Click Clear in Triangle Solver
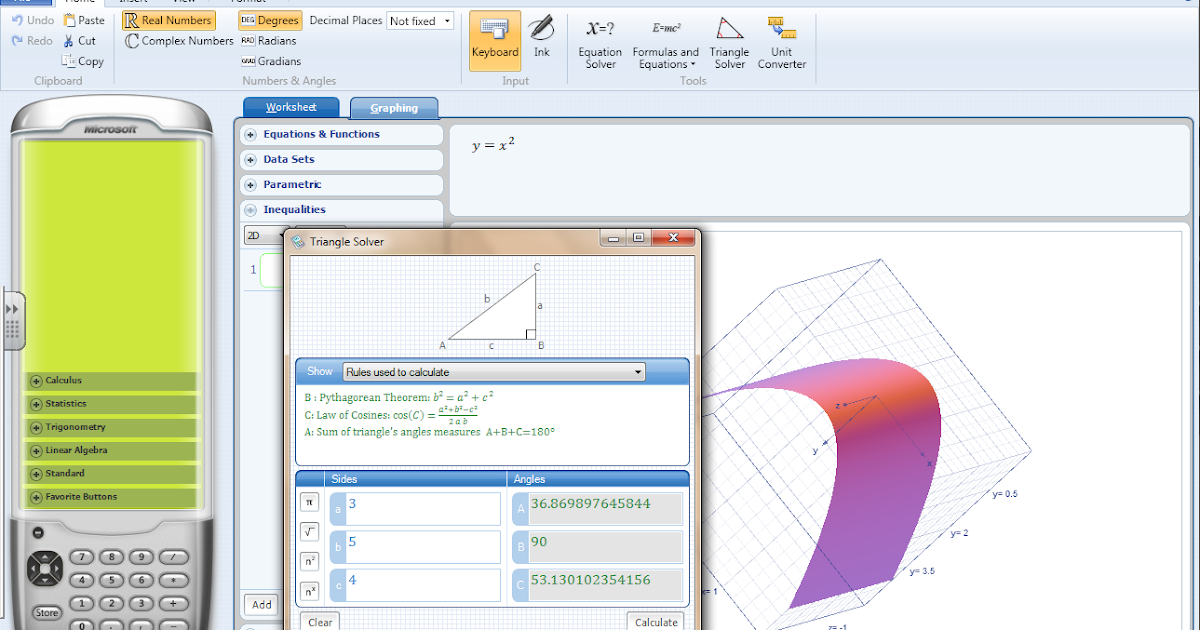1200x630 pixels. coord(320,621)
